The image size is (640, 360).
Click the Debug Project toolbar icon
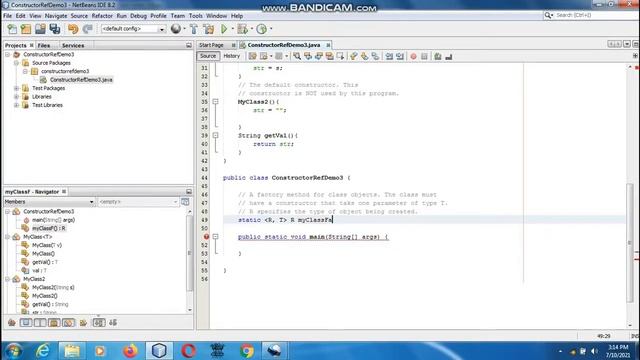tap(242, 29)
